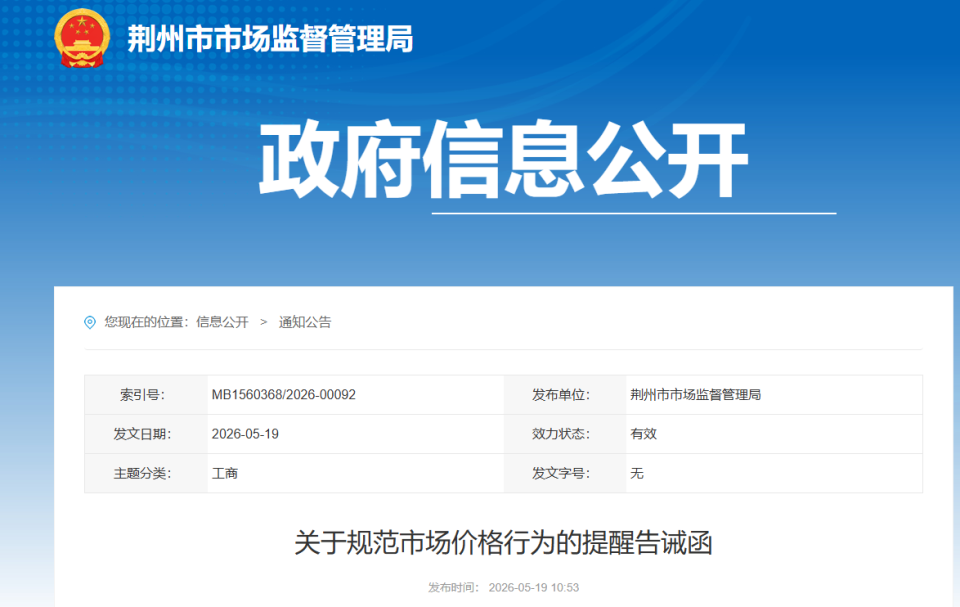The width and height of the screenshot is (960, 607).
Task: Click the article title 关于规范市场价格行为的提醒告诫函
Action: click(x=503, y=543)
